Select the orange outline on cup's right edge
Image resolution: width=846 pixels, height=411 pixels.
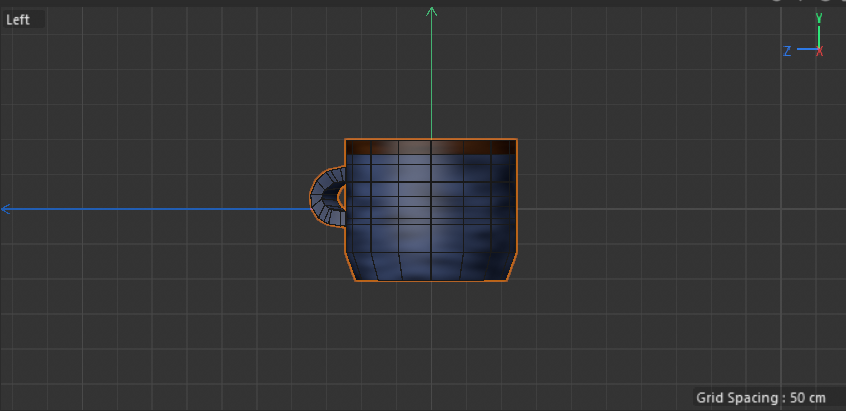(x=517, y=200)
